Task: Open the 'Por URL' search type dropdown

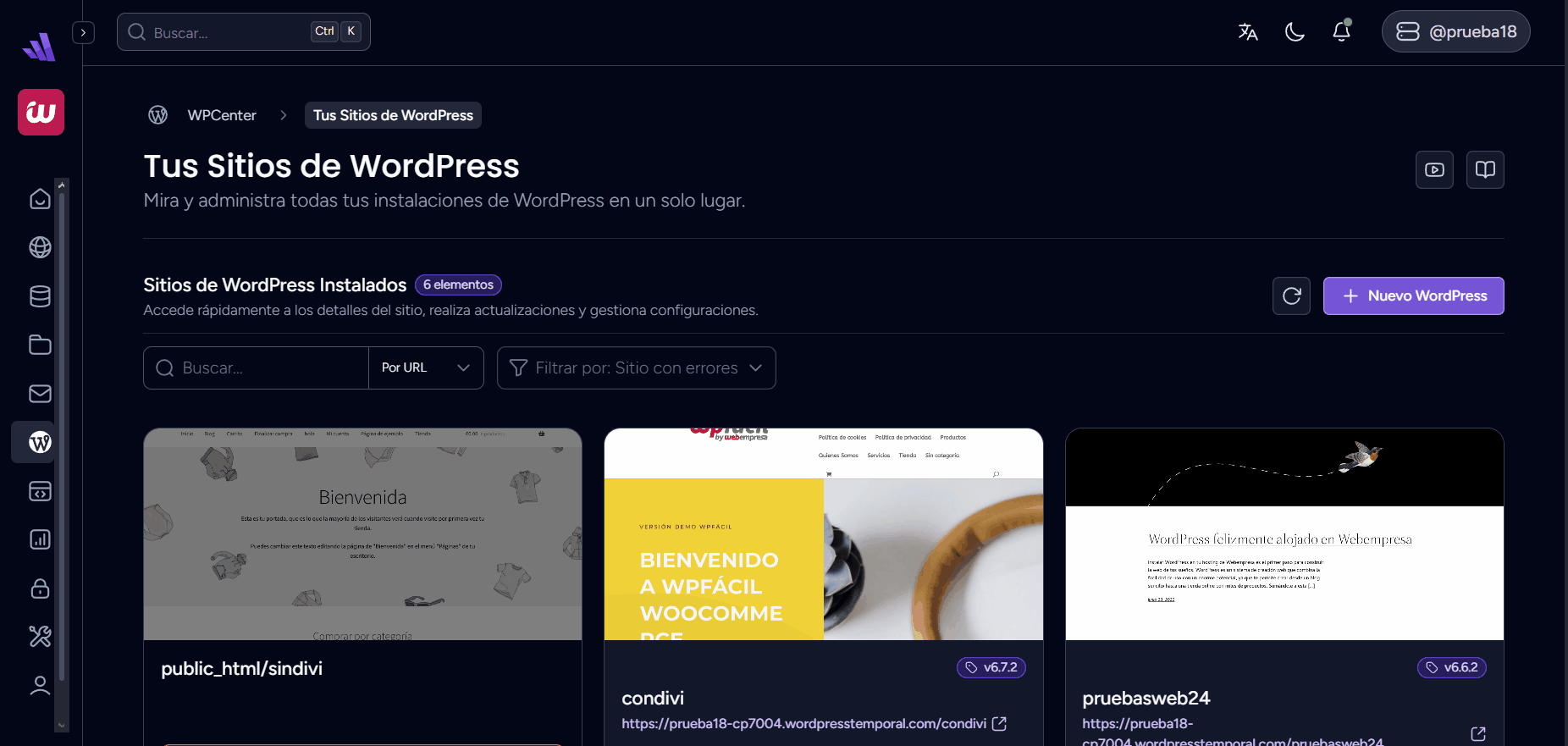Action: (426, 368)
